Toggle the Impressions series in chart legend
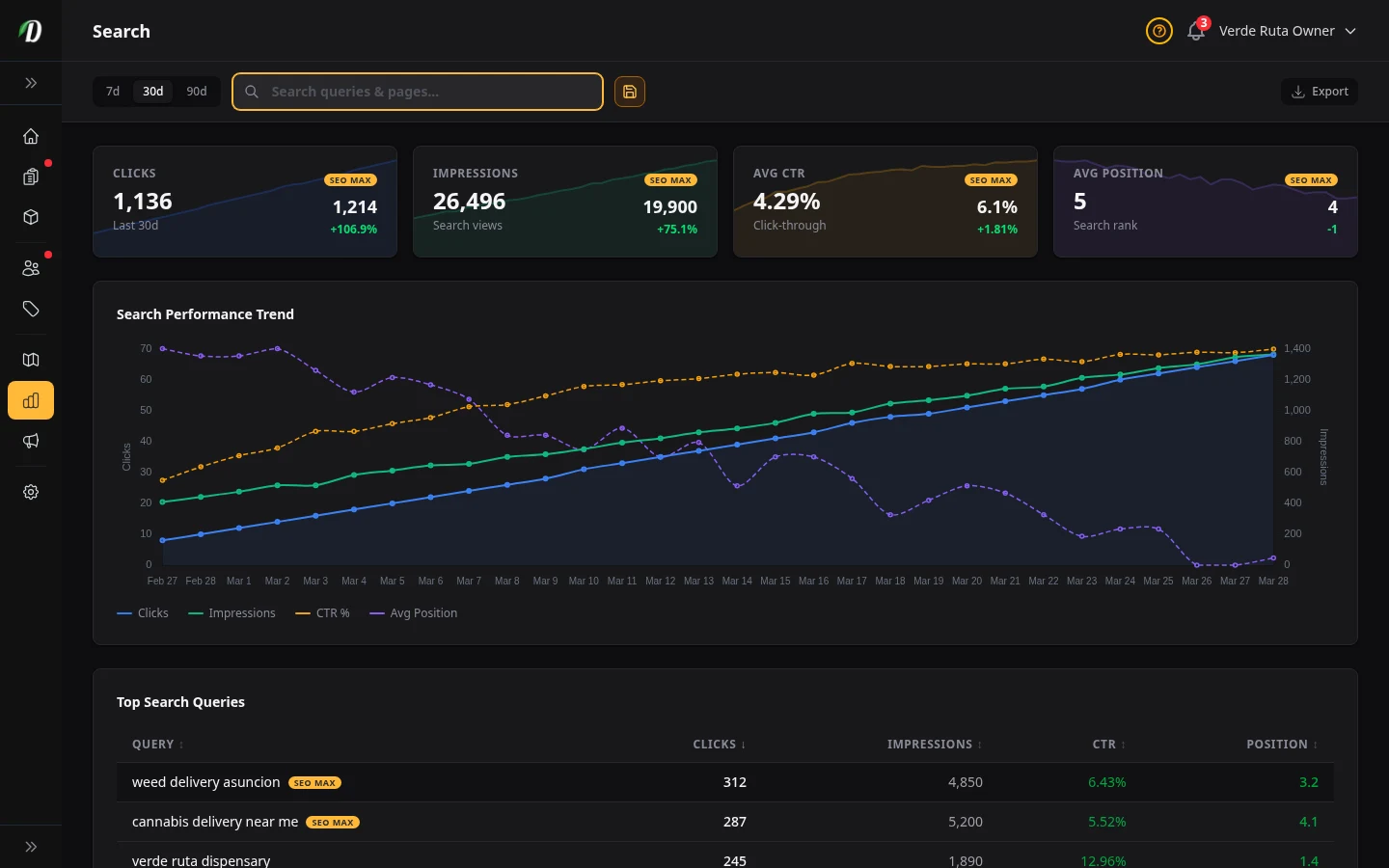The width and height of the screenshot is (1389, 868). tap(231, 613)
